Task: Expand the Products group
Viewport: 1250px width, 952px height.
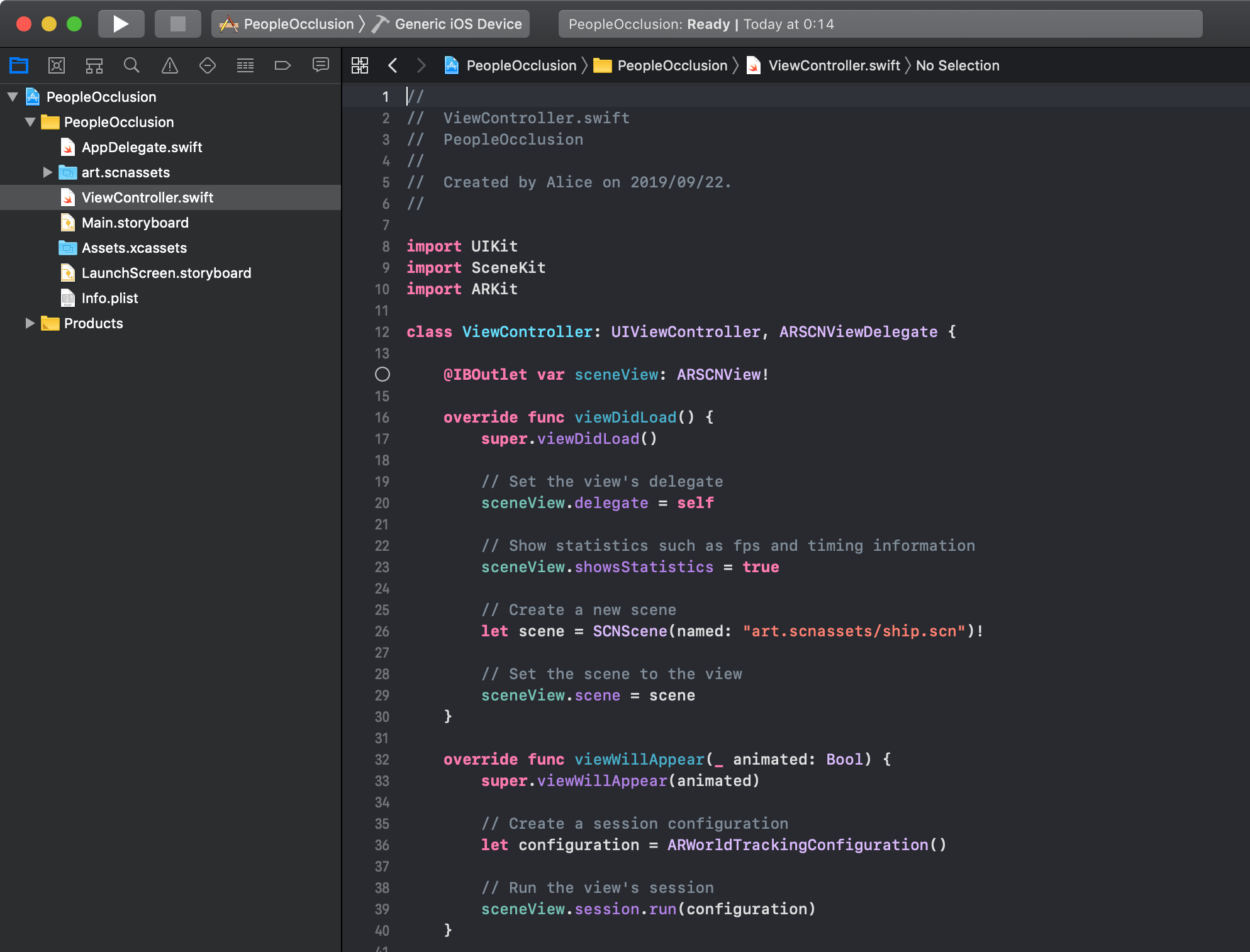Action: point(30,323)
